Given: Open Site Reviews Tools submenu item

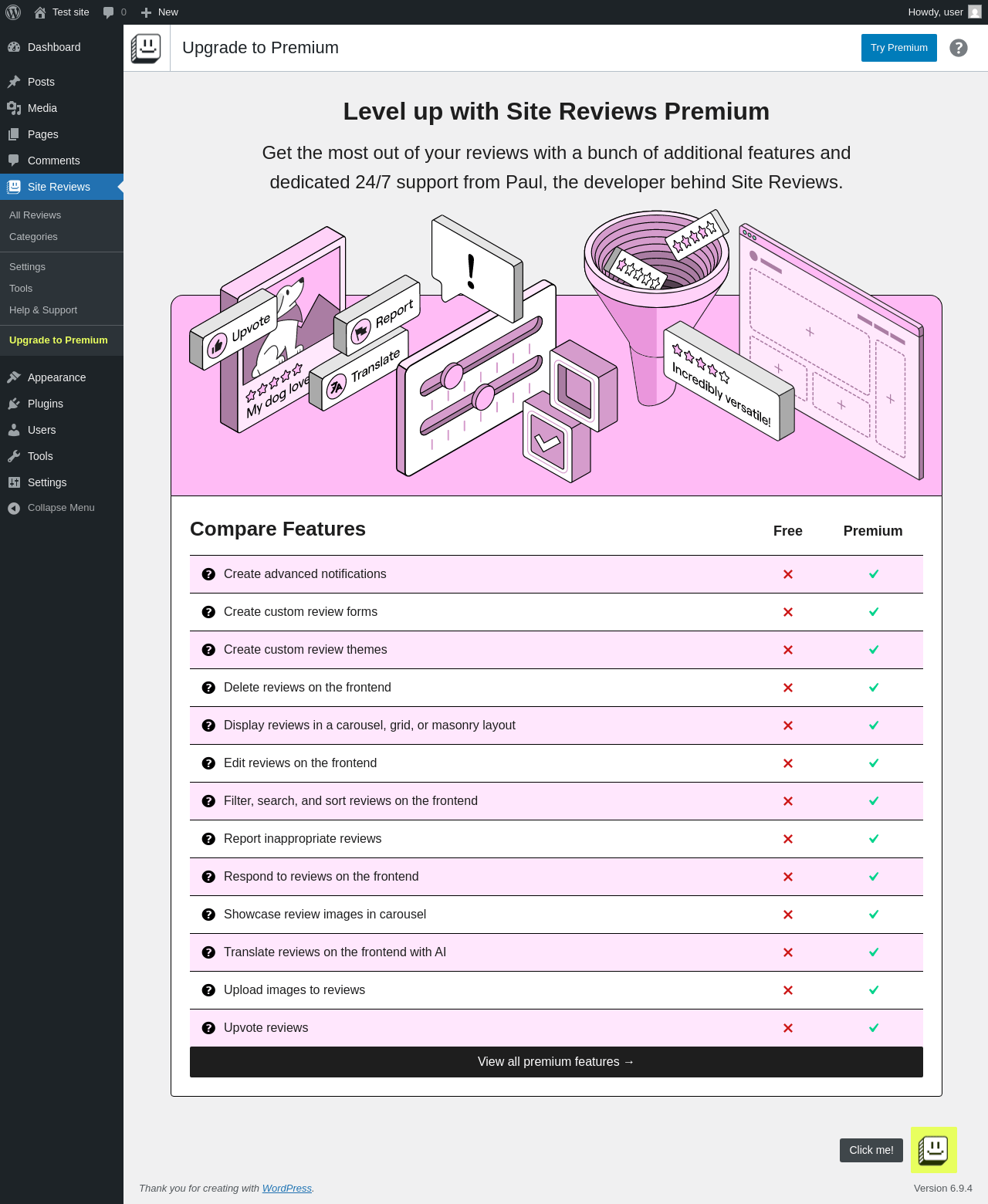Looking at the screenshot, I should point(62,289).
